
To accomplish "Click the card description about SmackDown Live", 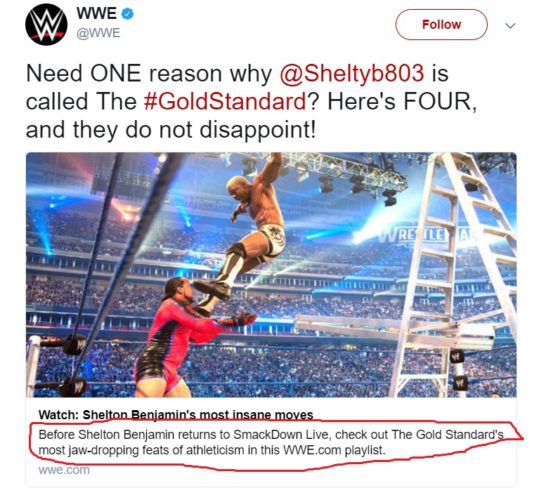I will coord(271,442).
